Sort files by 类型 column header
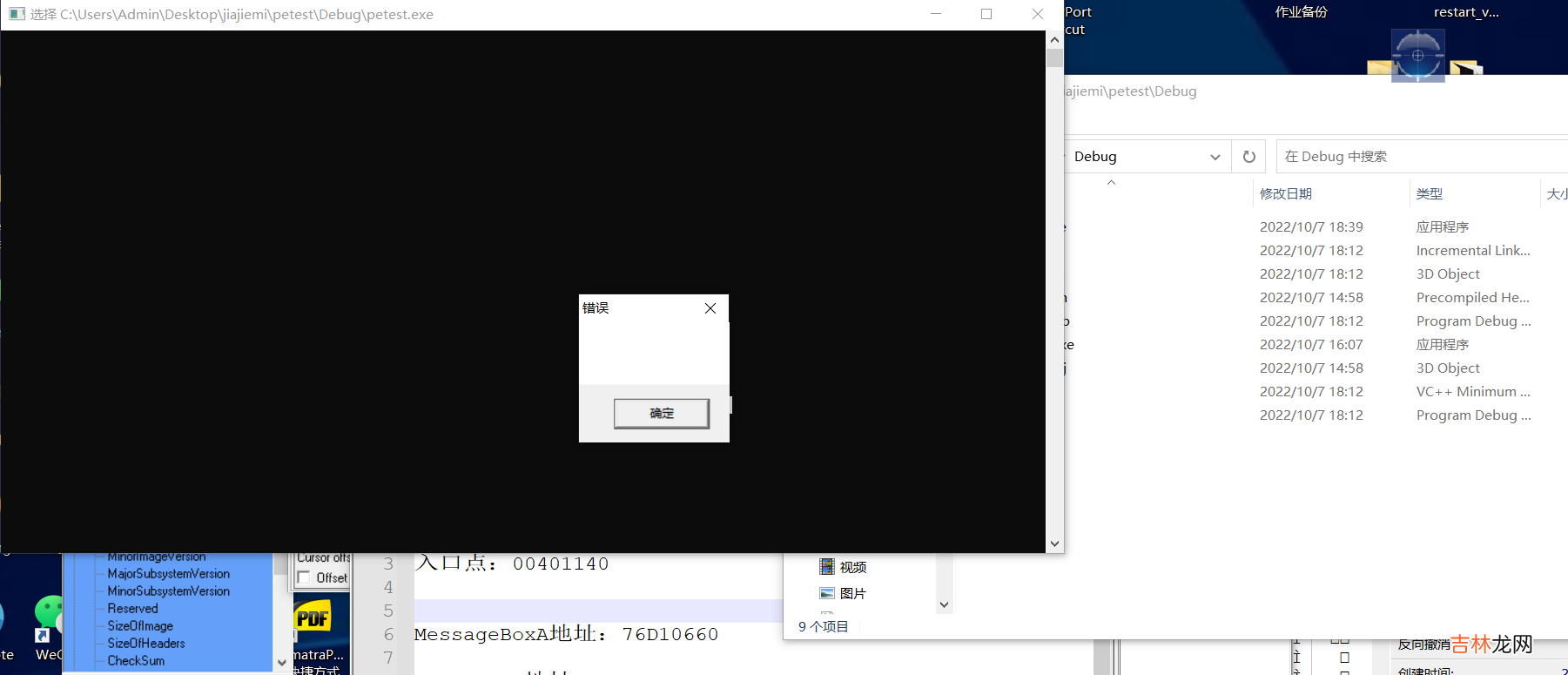Viewport: 1568px width, 675px height. pos(1430,193)
